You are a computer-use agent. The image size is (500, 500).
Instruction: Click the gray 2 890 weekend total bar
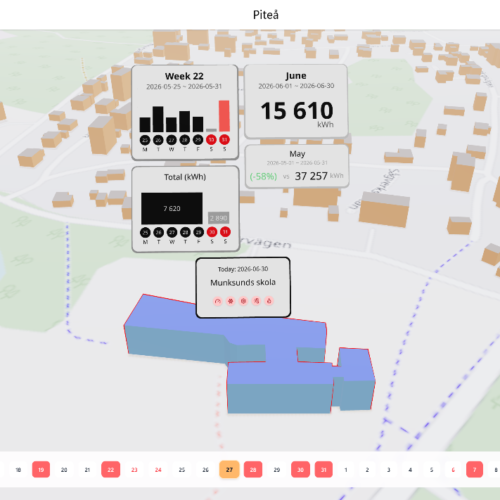(x=219, y=218)
